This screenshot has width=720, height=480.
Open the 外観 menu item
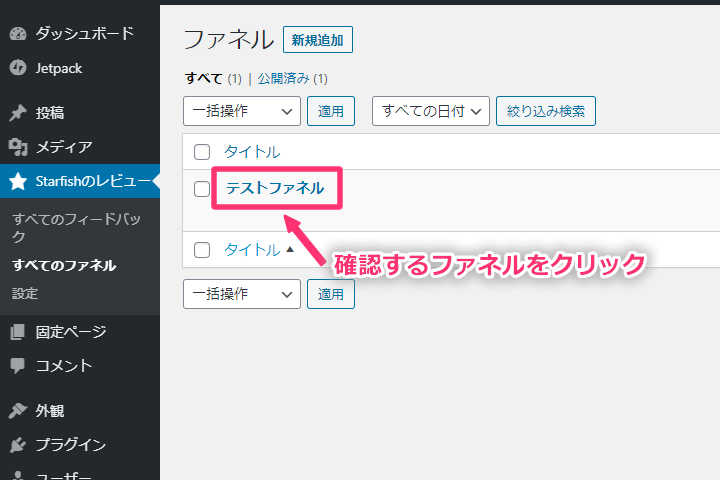click(x=80, y=410)
